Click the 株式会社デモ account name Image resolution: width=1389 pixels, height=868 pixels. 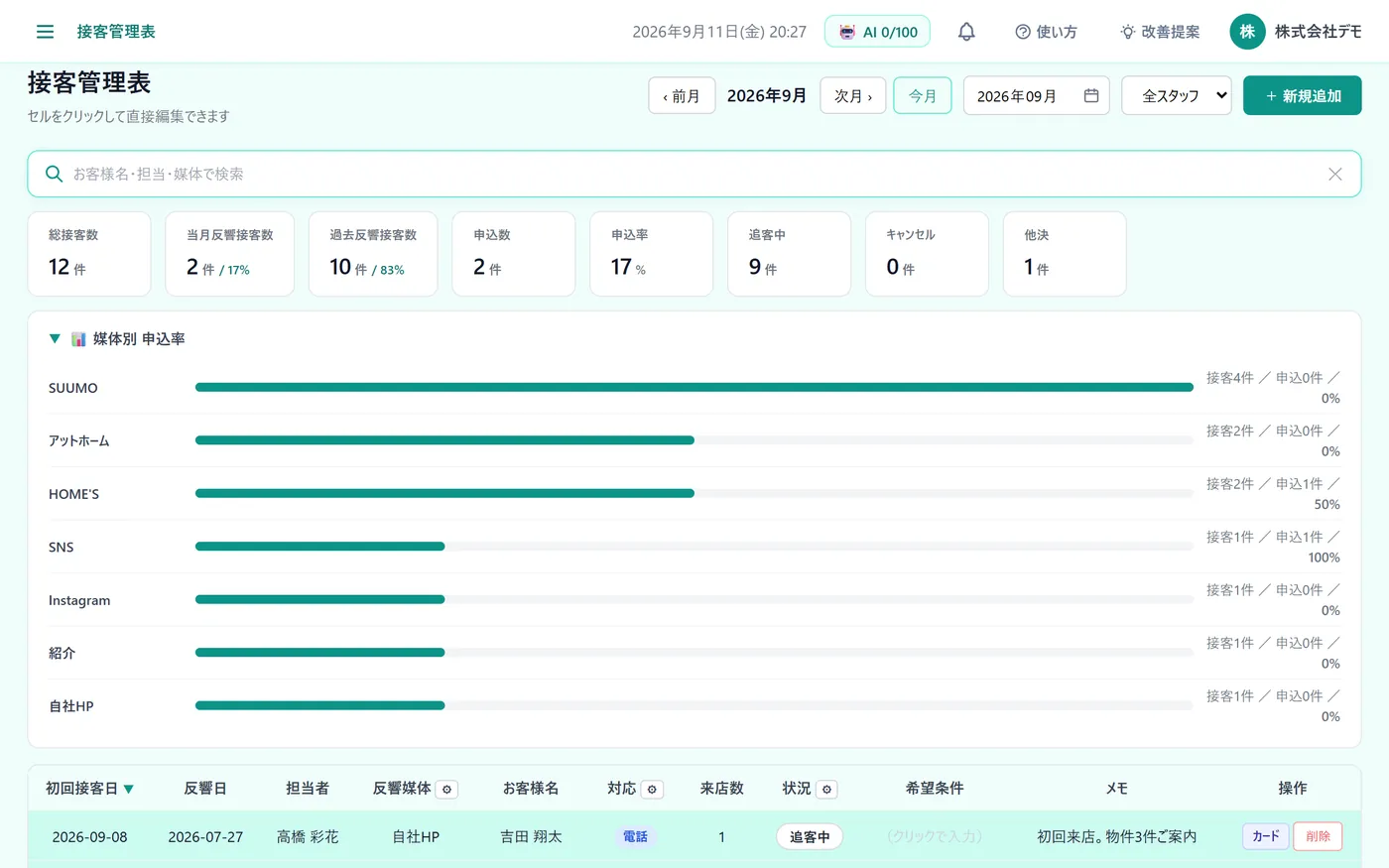pos(1318,32)
